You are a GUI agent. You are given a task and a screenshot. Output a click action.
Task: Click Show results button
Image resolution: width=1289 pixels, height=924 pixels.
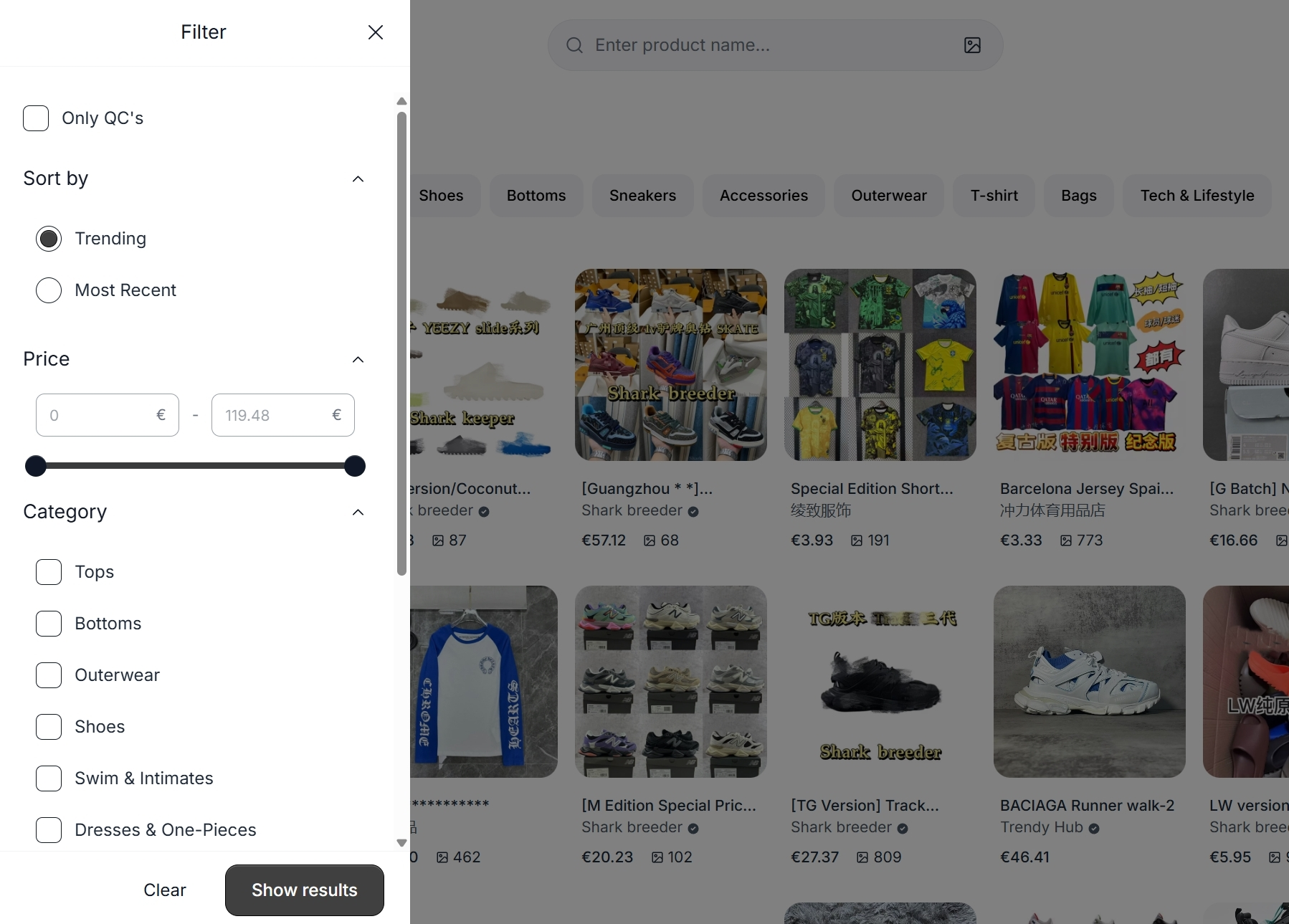305,890
